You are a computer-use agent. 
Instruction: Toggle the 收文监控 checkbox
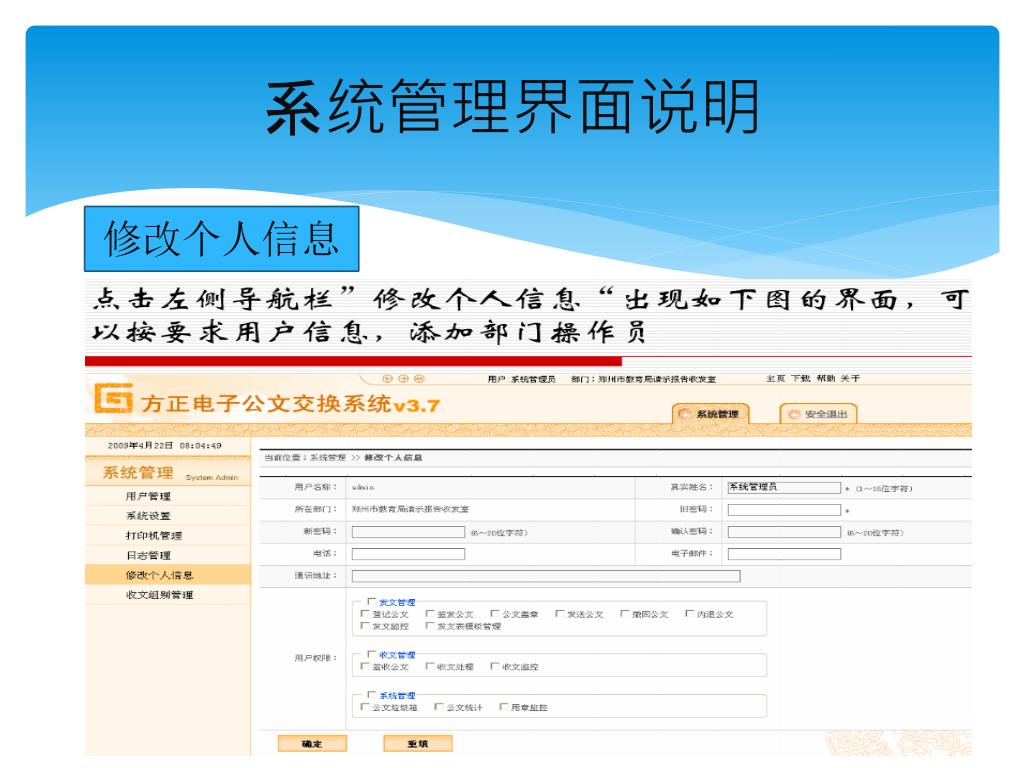495,666
